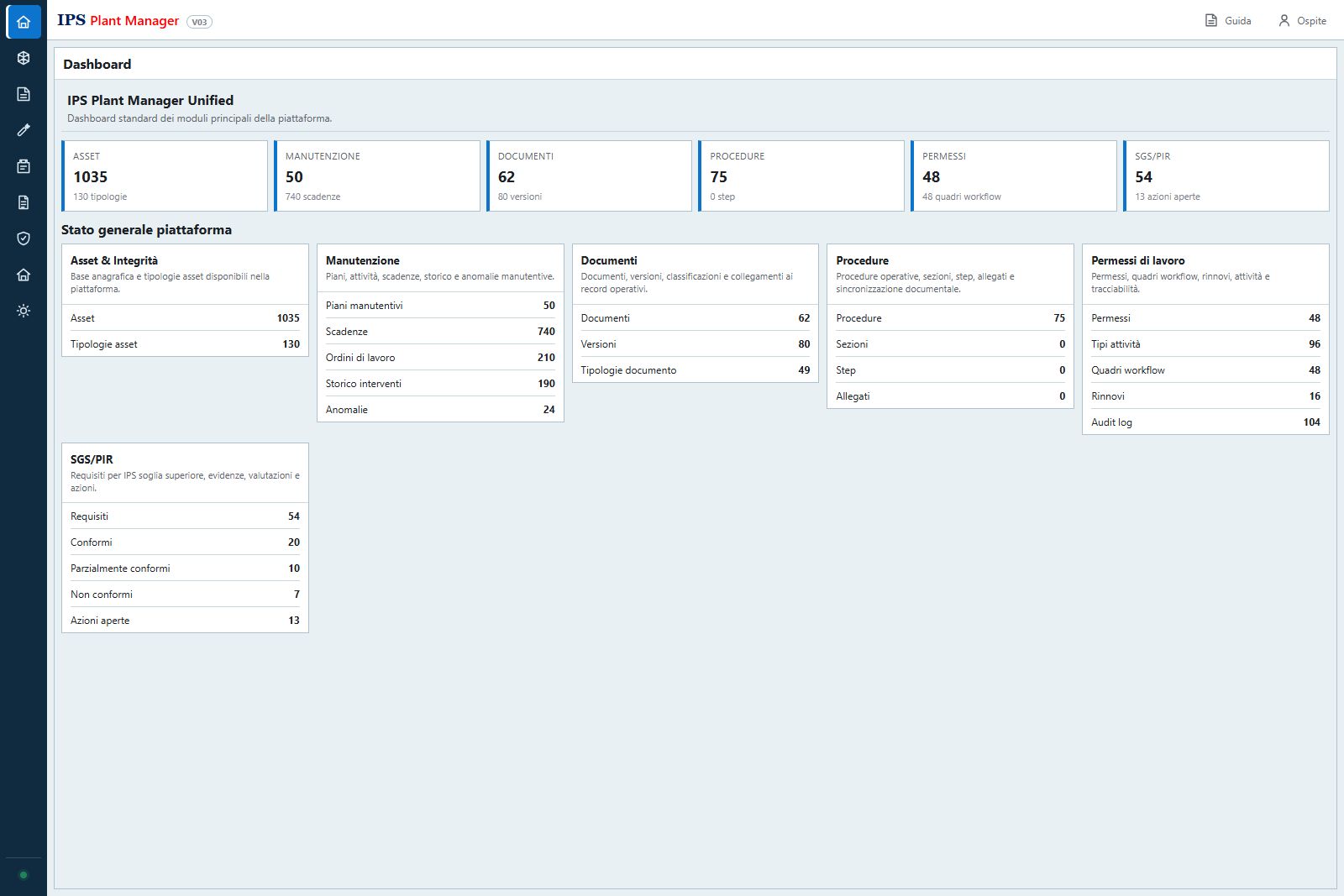The image size is (1344, 896).
Task: Open the Guida help link
Action: (x=1228, y=20)
